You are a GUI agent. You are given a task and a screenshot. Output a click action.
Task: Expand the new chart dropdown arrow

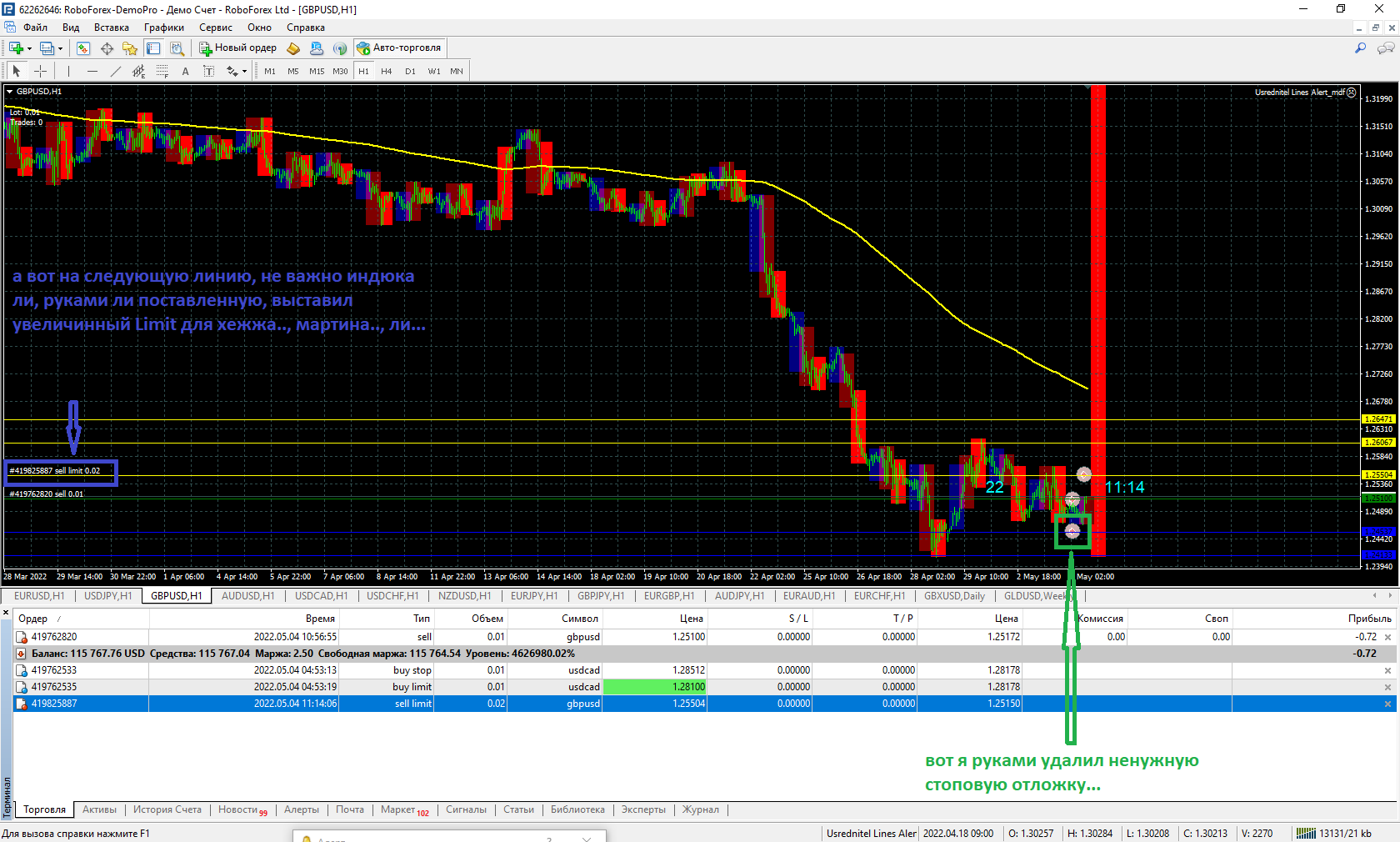(x=30, y=48)
